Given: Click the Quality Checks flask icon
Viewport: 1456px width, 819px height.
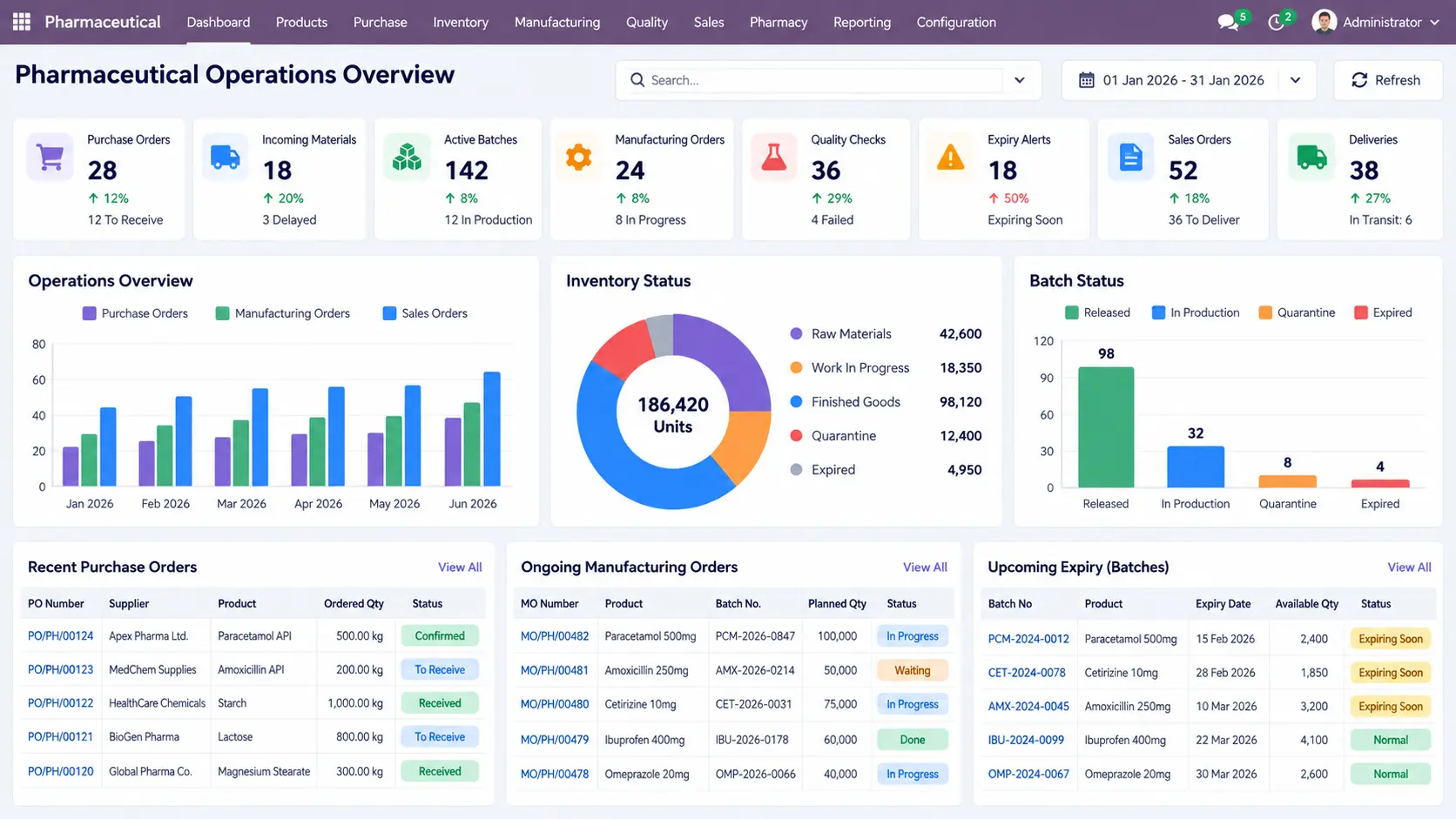Looking at the screenshot, I should pyautogui.click(x=774, y=158).
